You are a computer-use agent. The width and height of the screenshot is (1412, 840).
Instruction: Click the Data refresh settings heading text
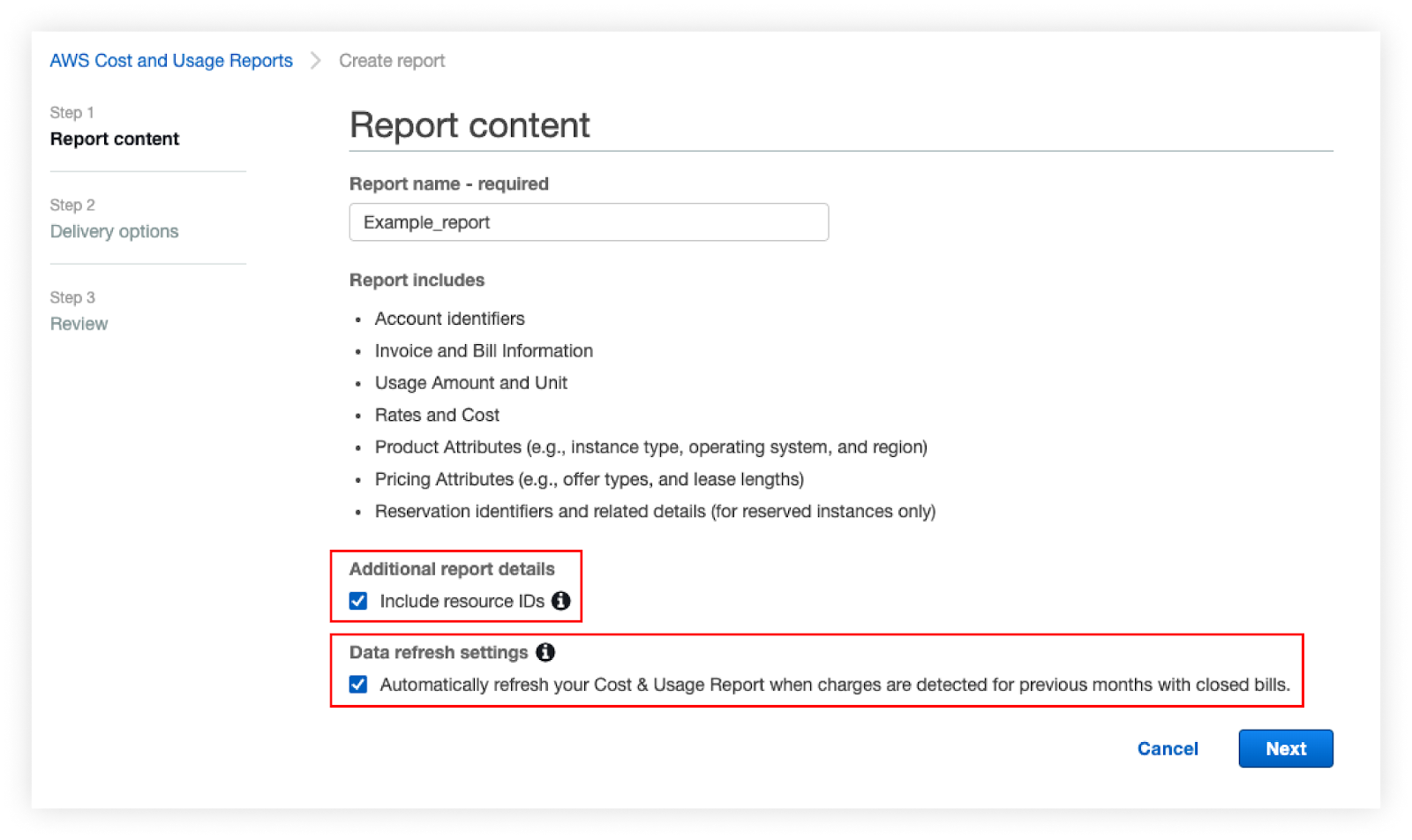pyautogui.click(x=439, y=652)
